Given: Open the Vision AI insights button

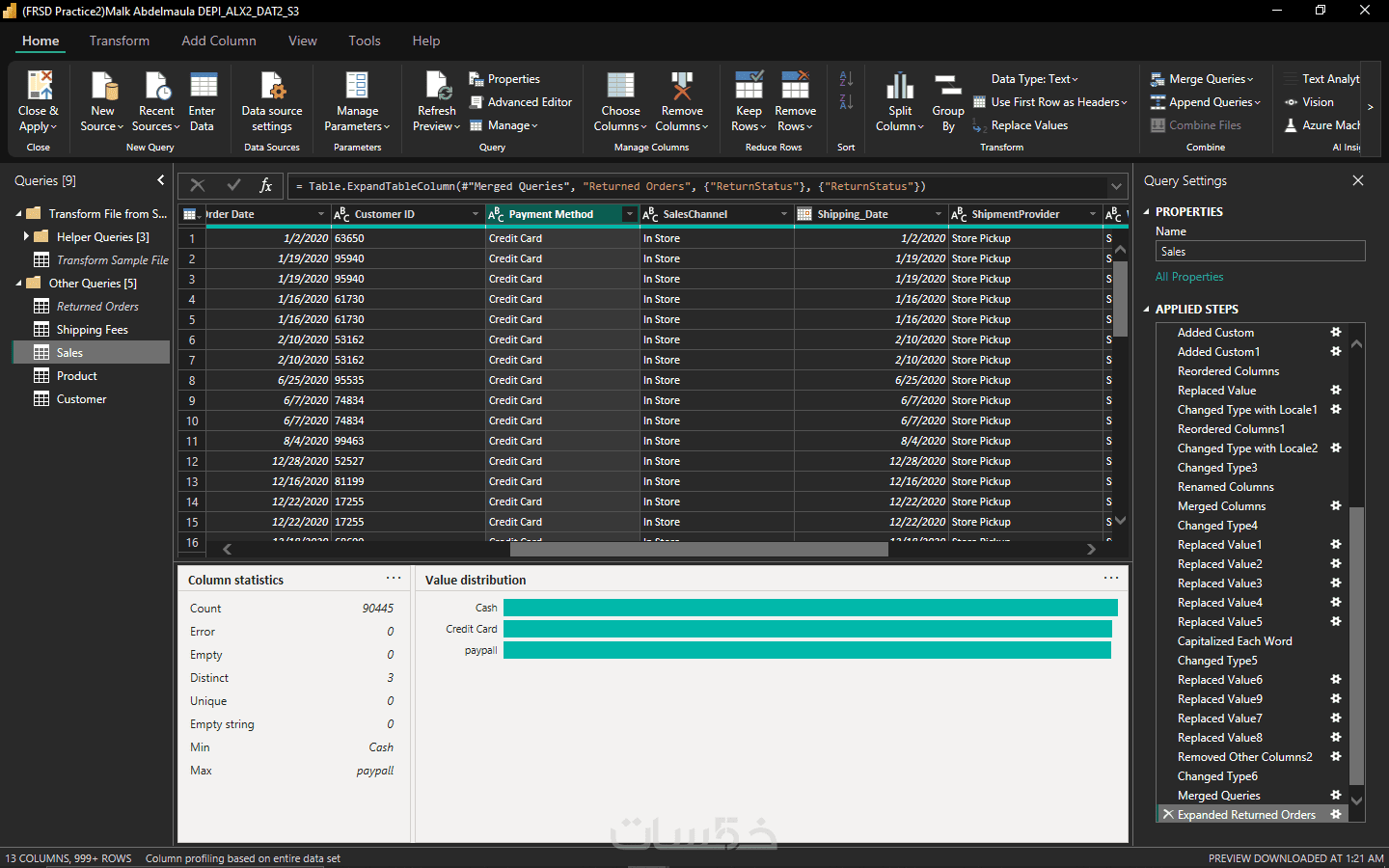Looking at the screenshot, I should pyautogui.click(x=1309, y=102).
